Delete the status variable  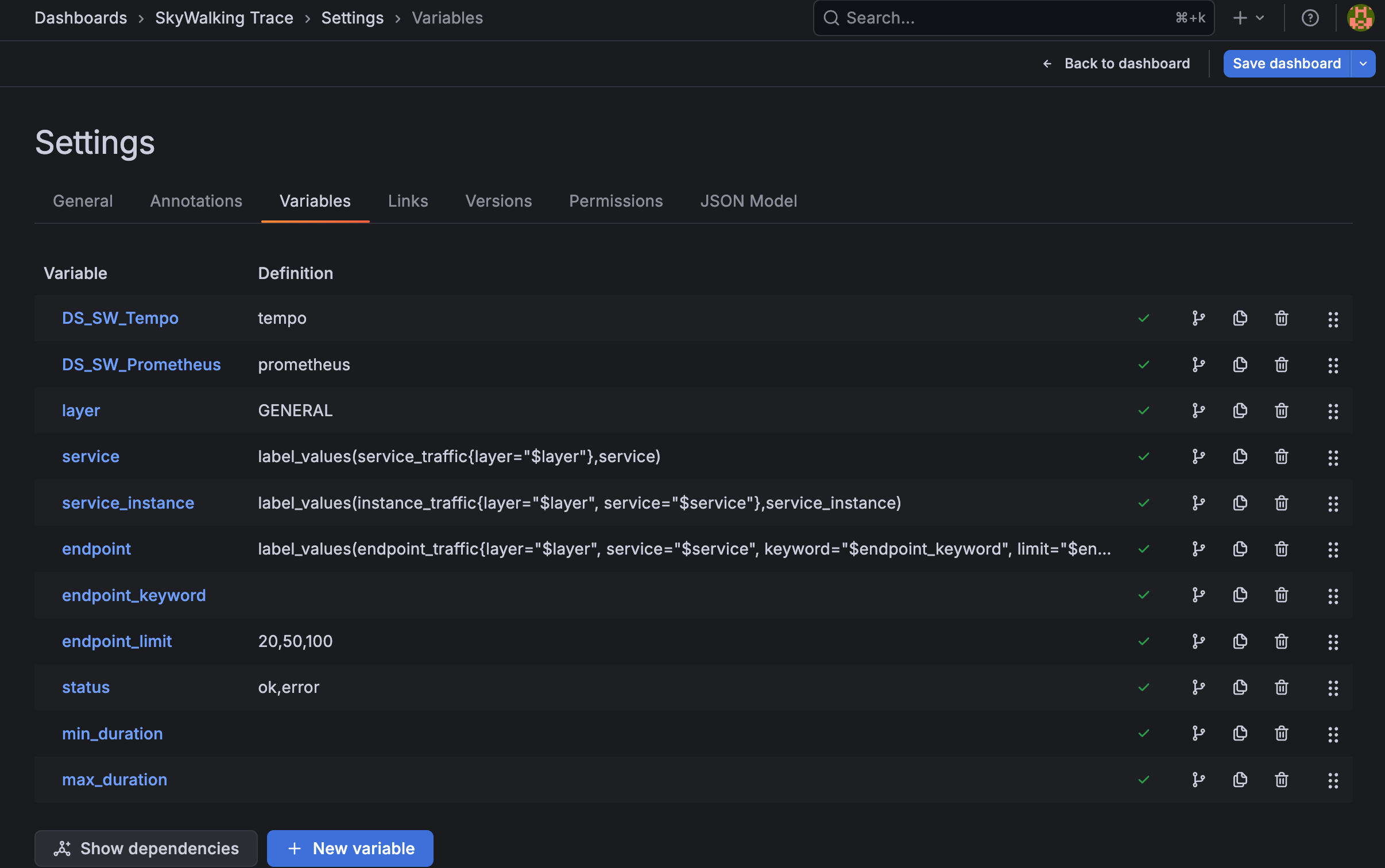coord(1281,687)
